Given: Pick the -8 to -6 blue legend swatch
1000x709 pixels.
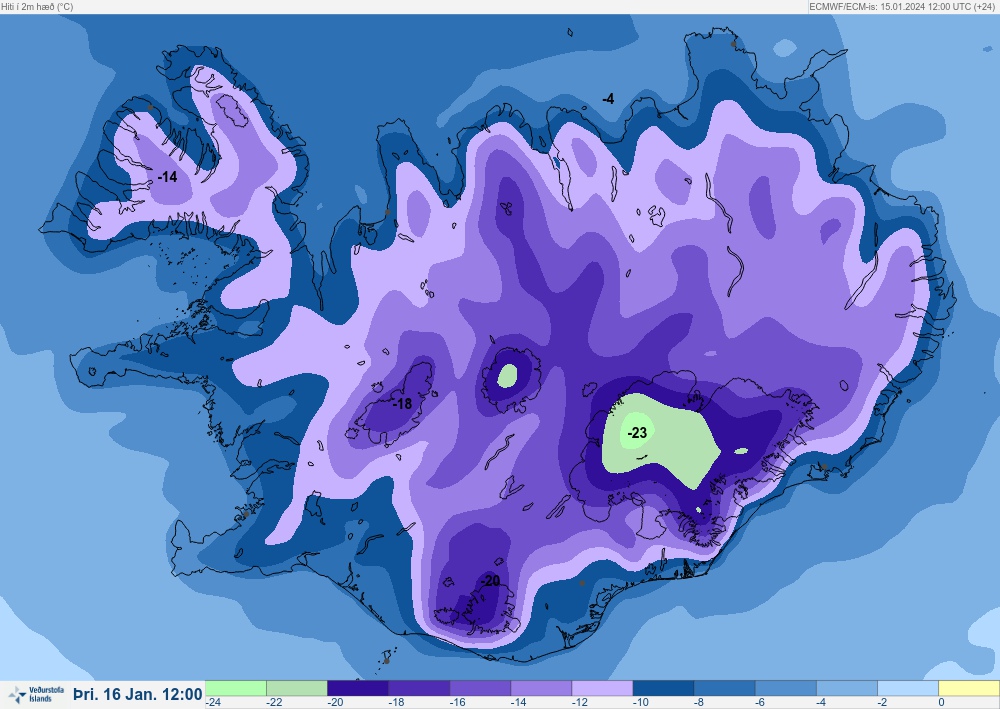Looking at the screenshot, I should click(725, 689).
